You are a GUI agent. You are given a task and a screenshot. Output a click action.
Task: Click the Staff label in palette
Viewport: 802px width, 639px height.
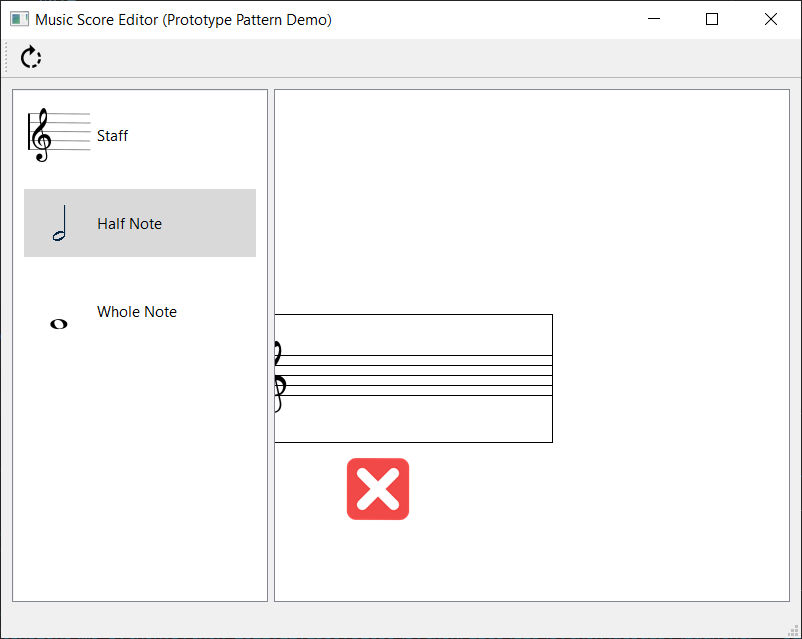pyautogui.click(x=112, y=136)
